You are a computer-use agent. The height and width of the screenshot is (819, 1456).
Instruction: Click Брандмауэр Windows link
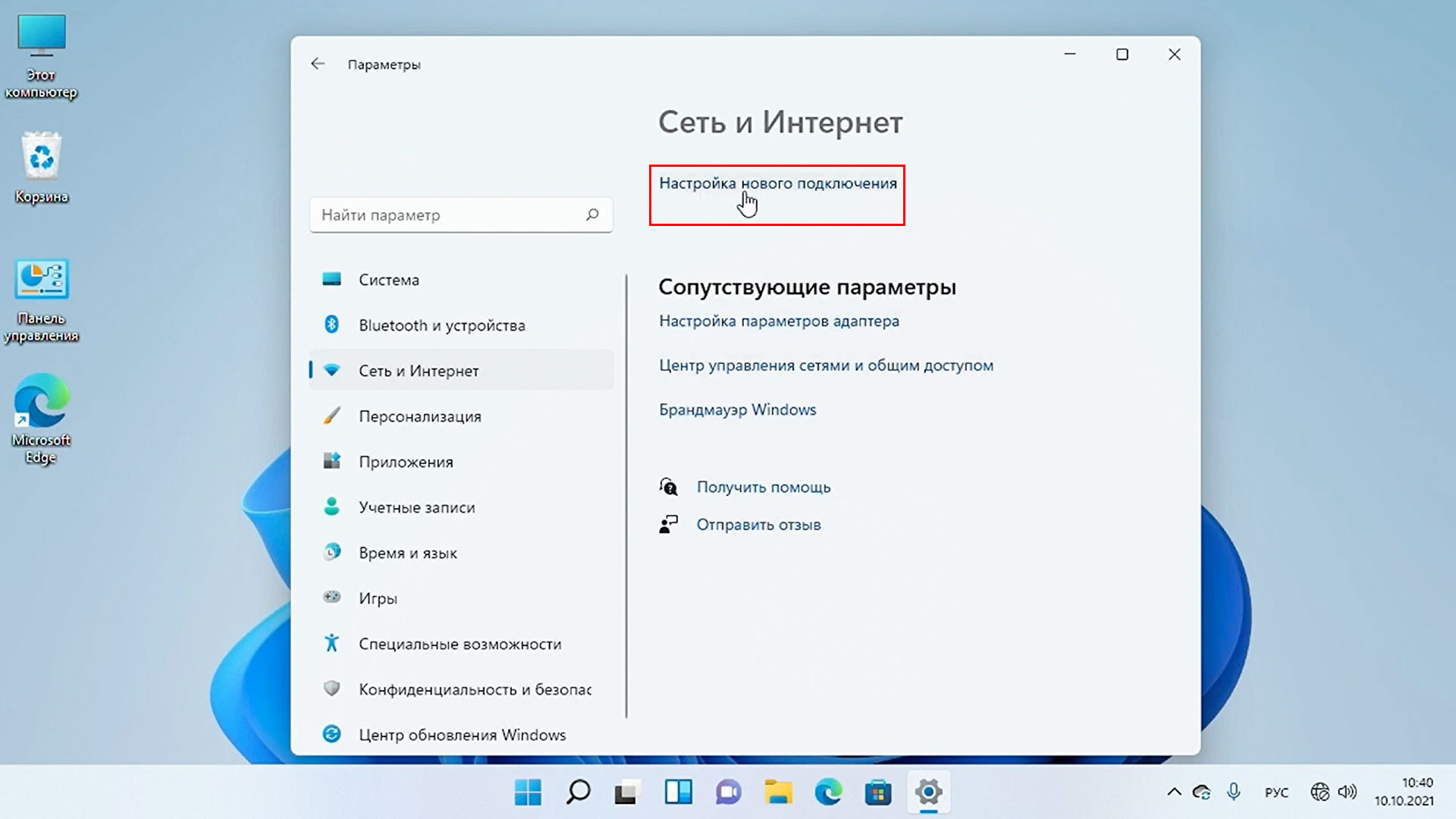click(x=737, y=410)
